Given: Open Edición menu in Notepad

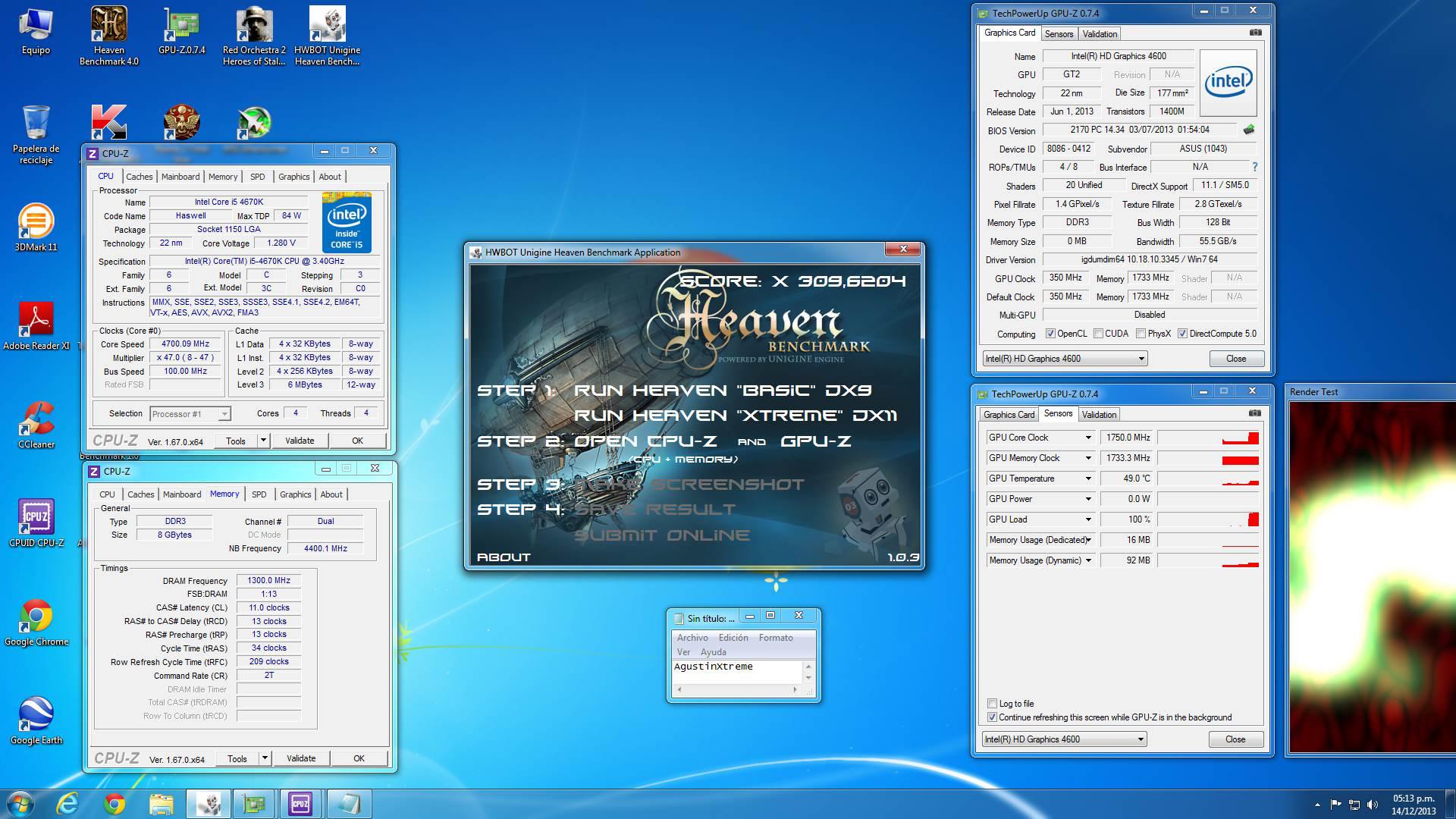Looking at the screenshot, I should tap(733, 638).
